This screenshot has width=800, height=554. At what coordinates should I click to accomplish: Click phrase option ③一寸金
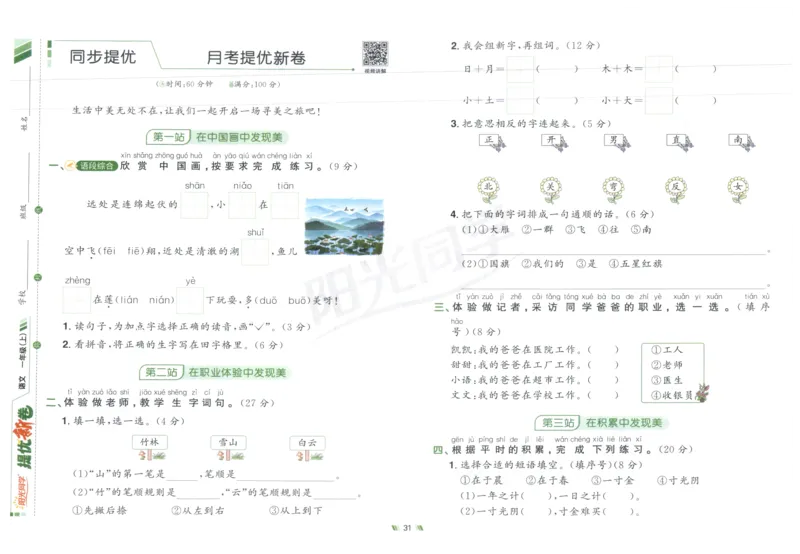pos(612,480)
